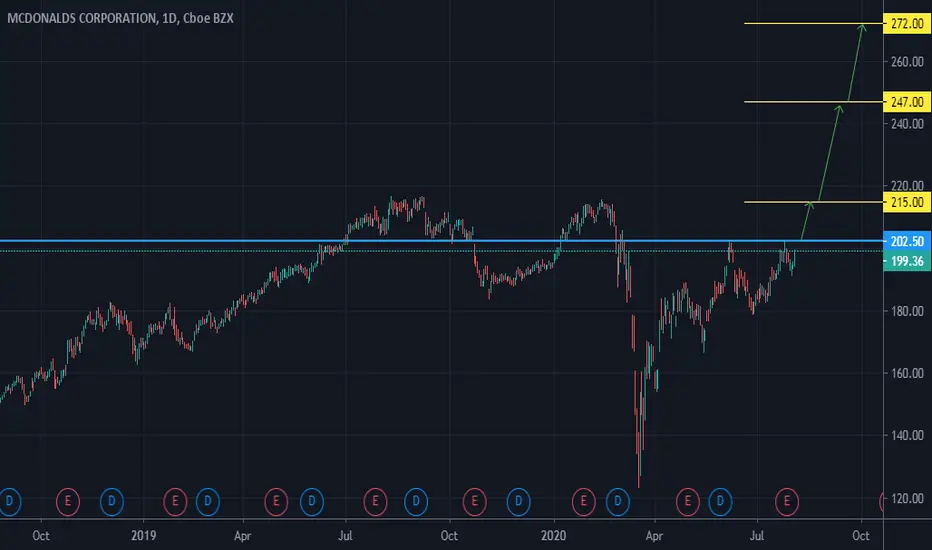Click the Apr label following 2019
Image resolution: width=932 pixels, height=550 pixels.
click(x=243, y=536)
